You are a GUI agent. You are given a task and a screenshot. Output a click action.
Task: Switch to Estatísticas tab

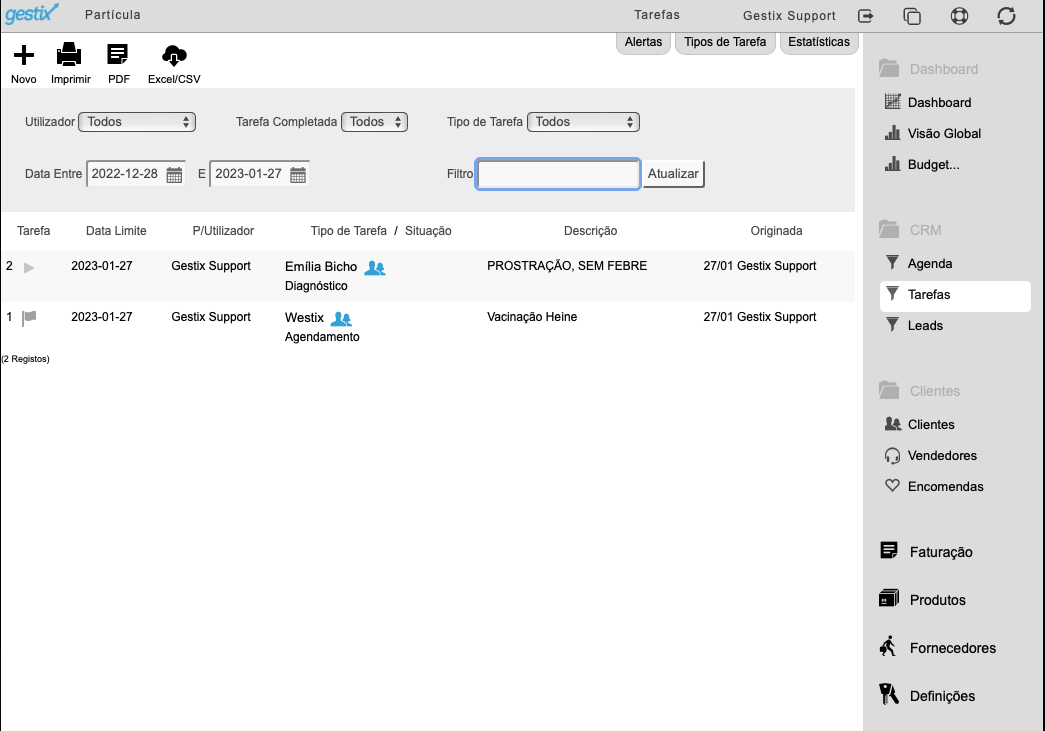[x=818, y=42]
